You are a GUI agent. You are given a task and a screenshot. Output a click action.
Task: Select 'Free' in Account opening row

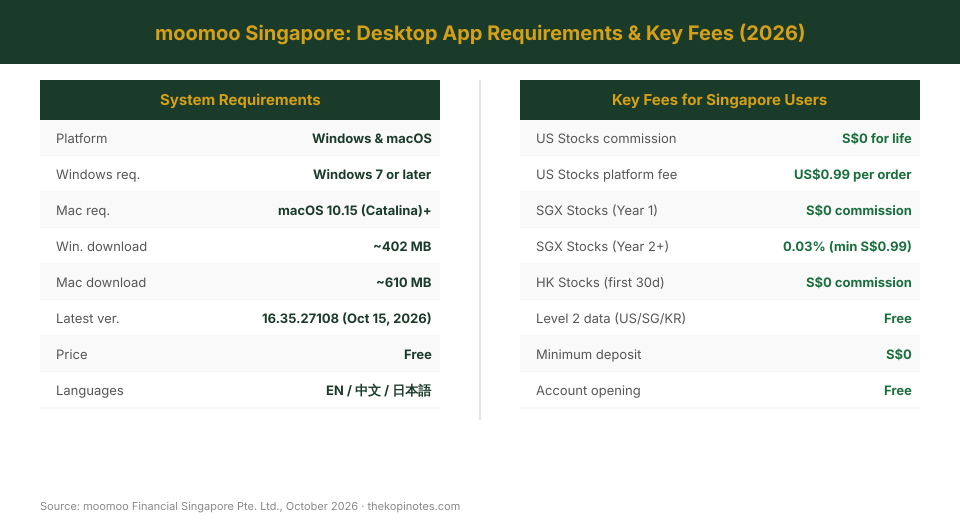(898, 391)
